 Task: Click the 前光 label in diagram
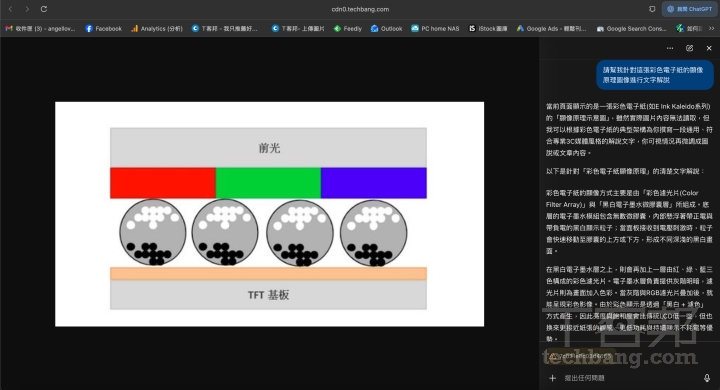tap(269, 148)
